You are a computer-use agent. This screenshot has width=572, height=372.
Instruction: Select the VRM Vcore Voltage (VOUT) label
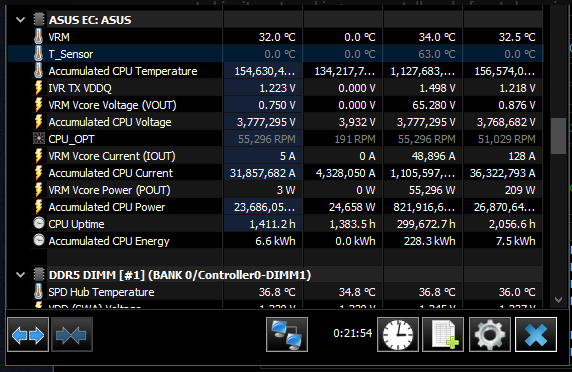pyautogui.click(x=113, y=105)
